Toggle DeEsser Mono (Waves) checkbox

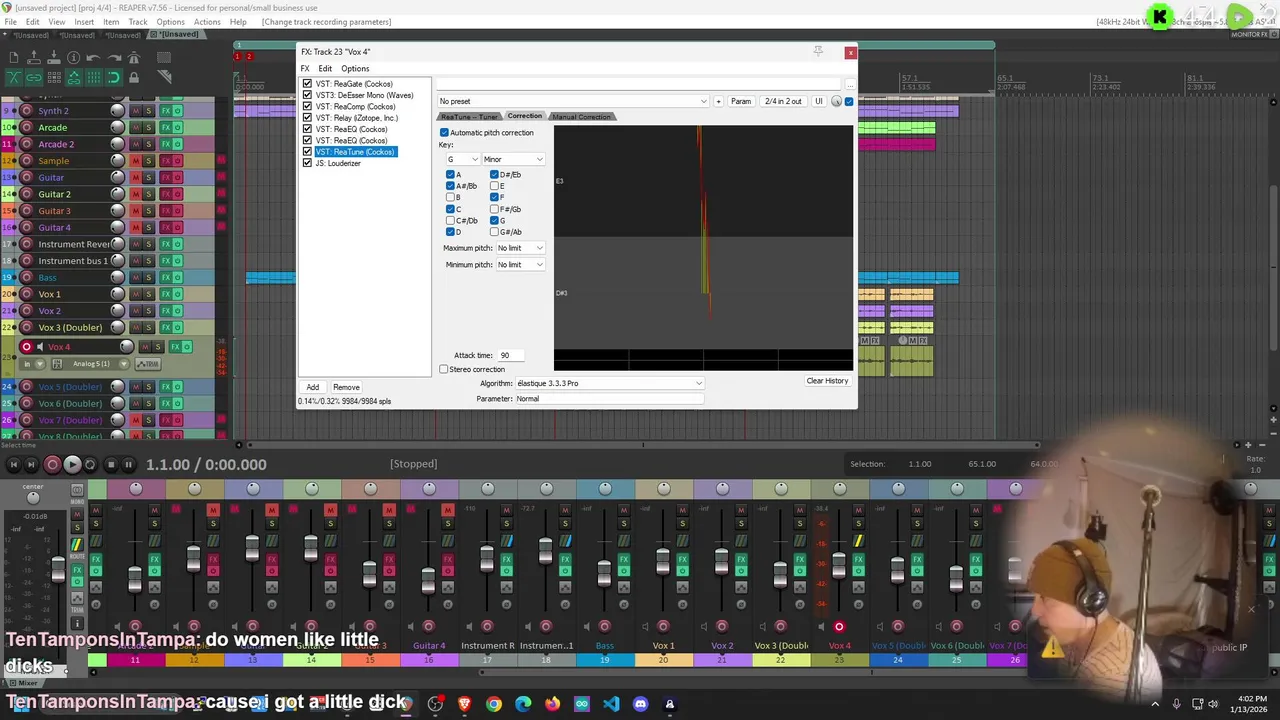308,95
